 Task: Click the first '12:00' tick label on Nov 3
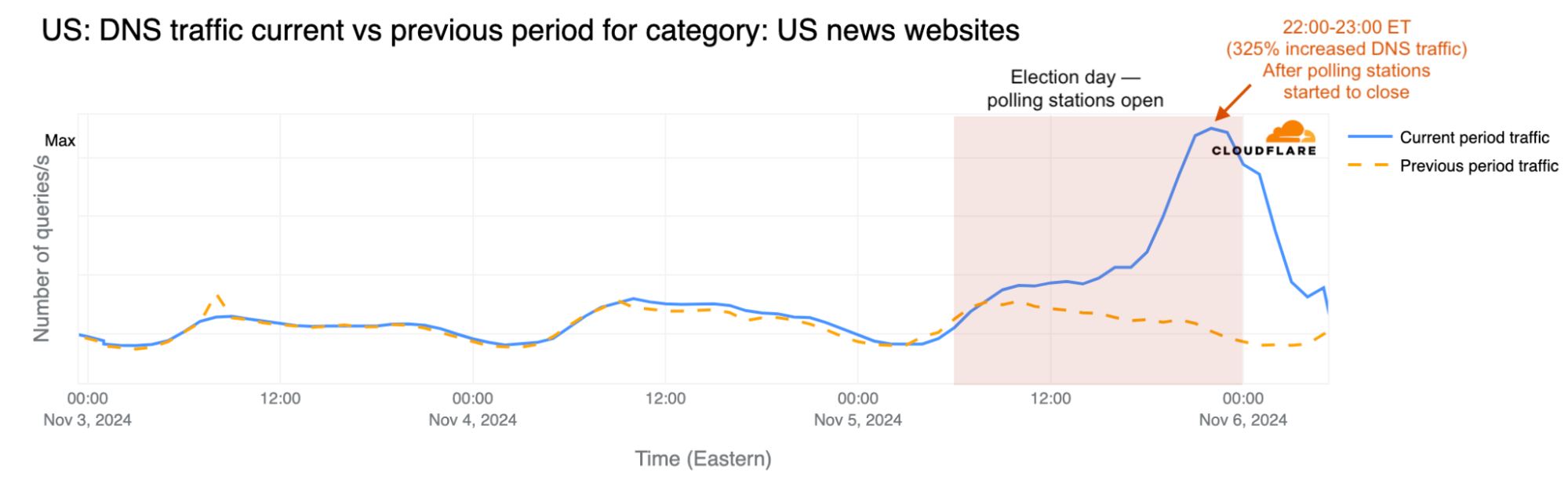click(x=280, y=398)
